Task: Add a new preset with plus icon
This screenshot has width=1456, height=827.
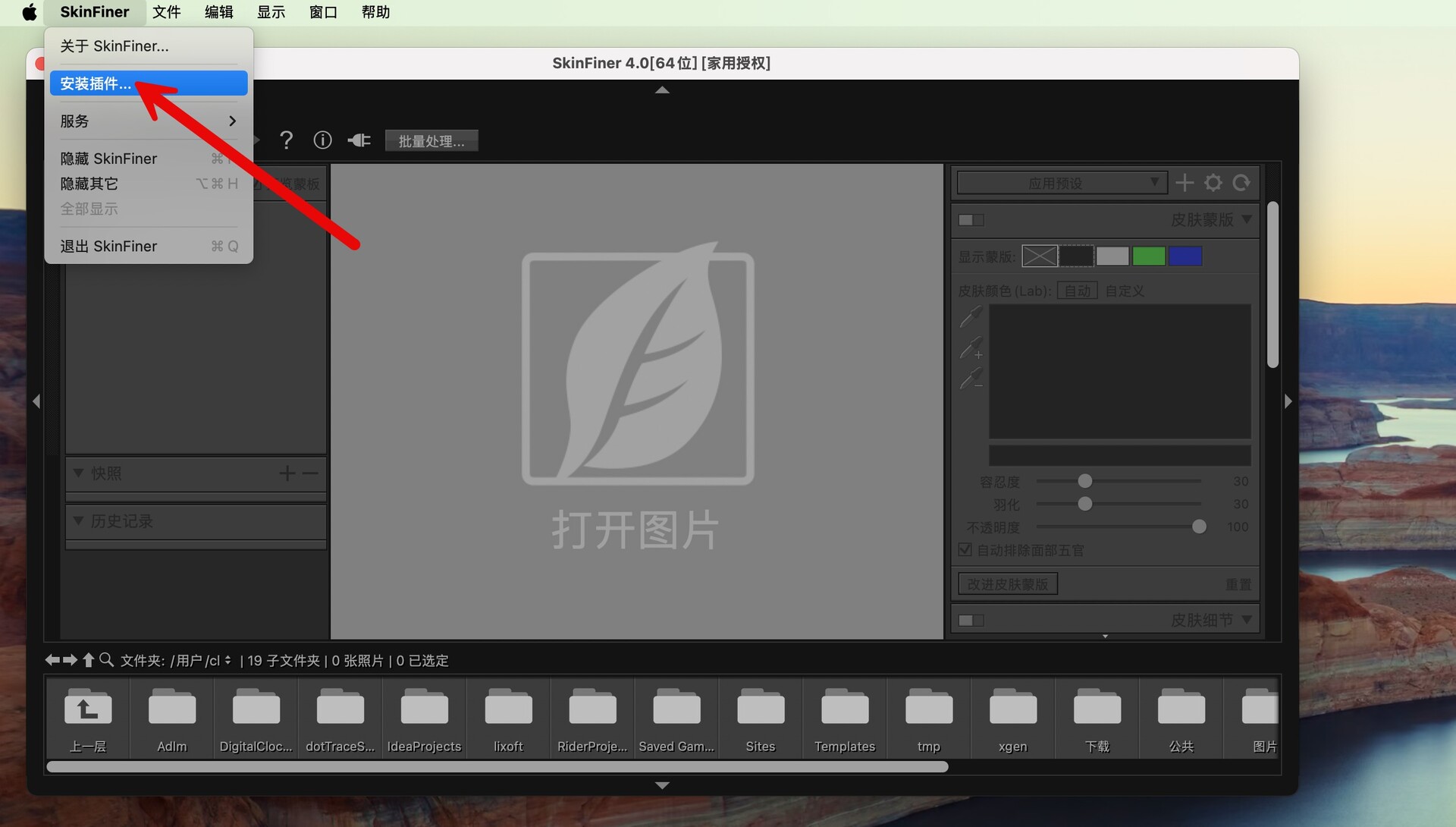Action: point(1185,183)
